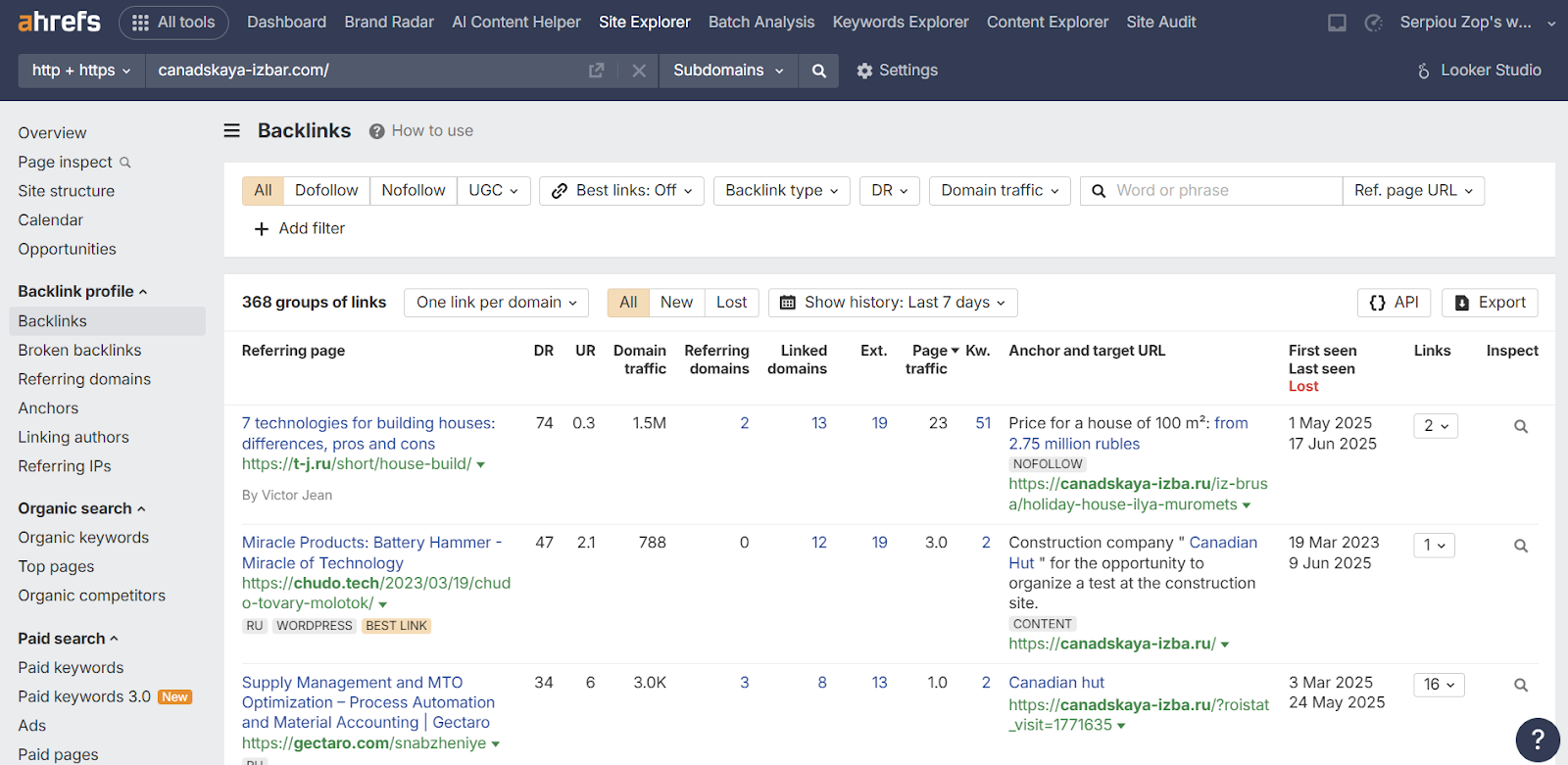This screenshot has height=765, width=1568.
Task: Select the Dofollow filter
Action: click(x=326, y=191)
